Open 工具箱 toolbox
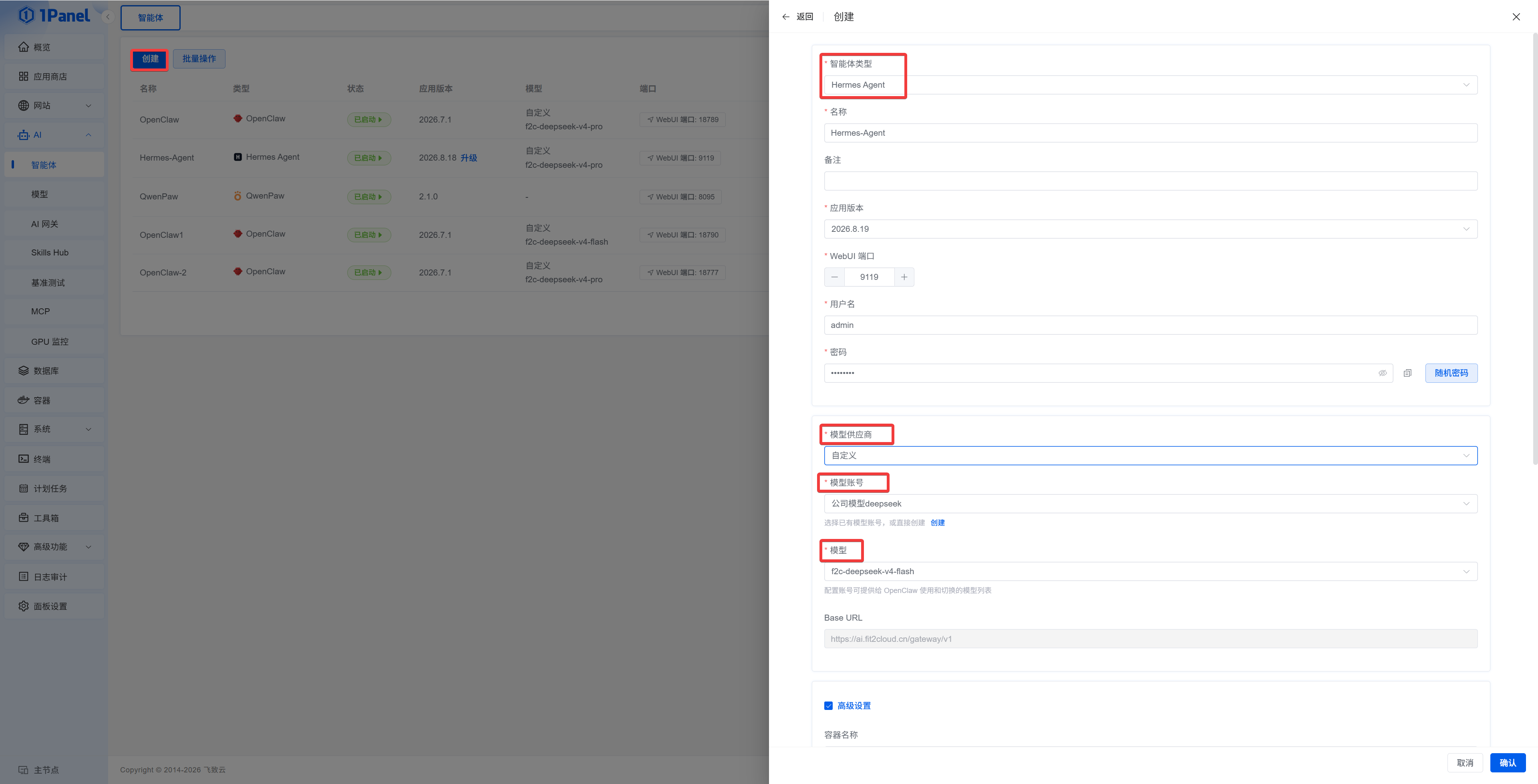The width and height of the screenshot is (1538, 784). [x=54, y=518]
